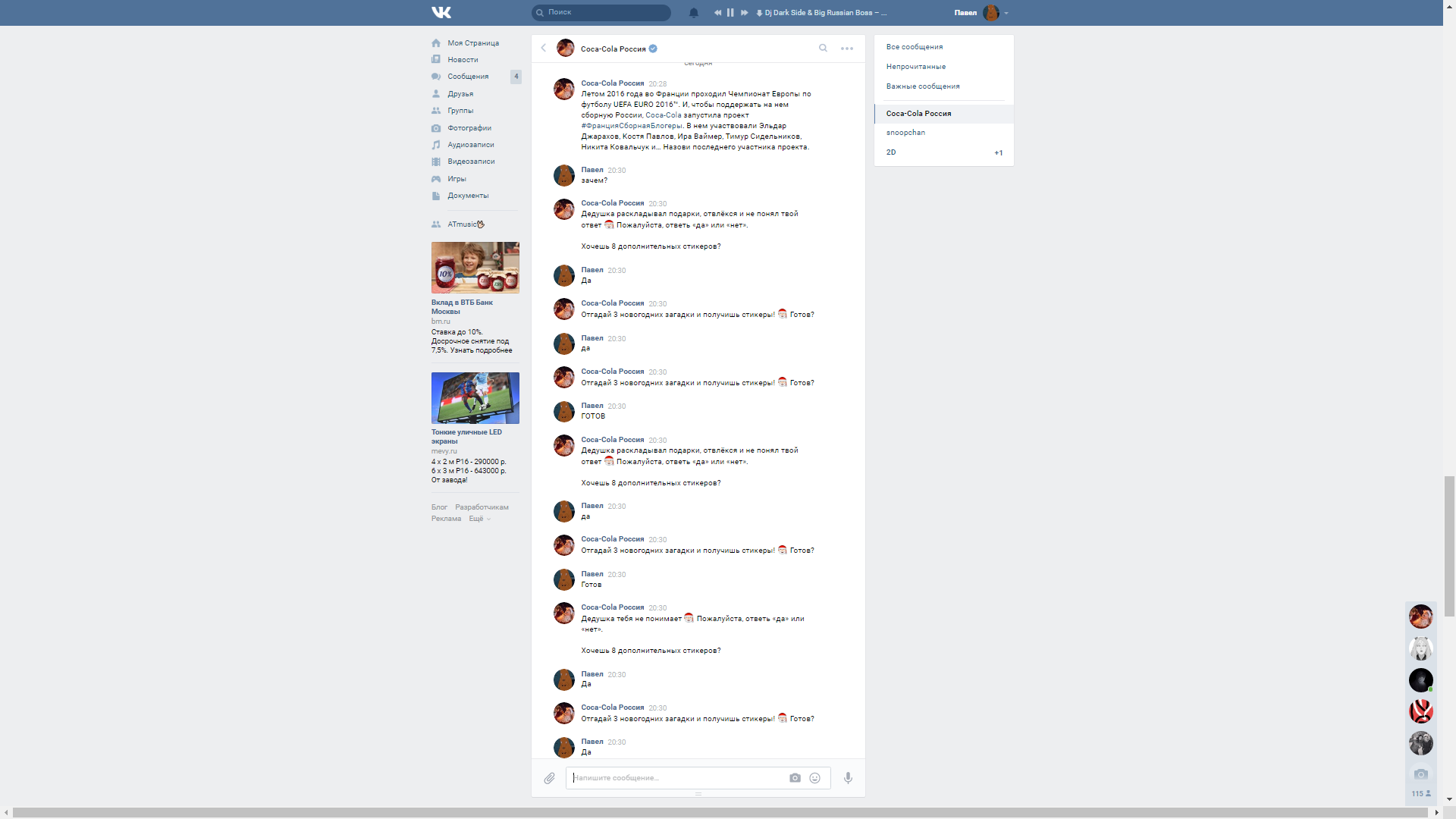Image resolution: width=1456 pixels, height=819 pixels.
Task: Skip to previous audio track
Action: 717,12
